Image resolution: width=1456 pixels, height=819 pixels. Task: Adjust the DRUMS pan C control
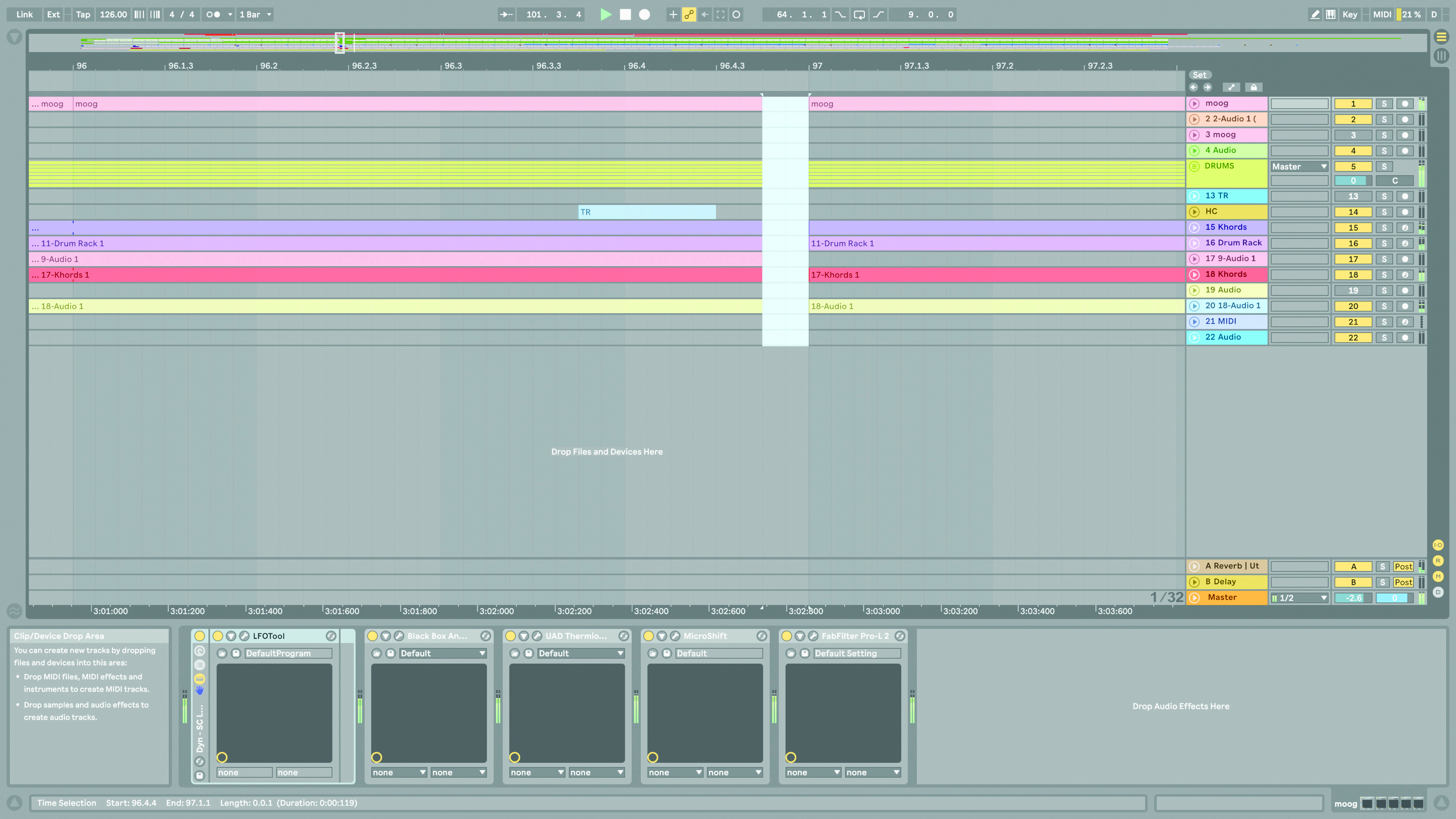tap(1395, 181)
